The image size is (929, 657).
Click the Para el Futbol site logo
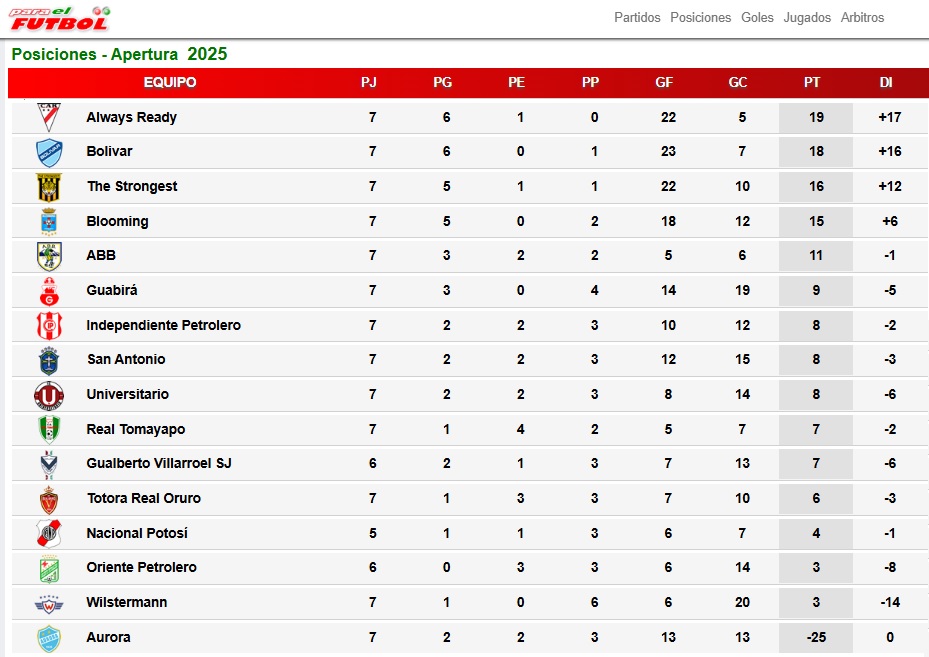point(60,18)
